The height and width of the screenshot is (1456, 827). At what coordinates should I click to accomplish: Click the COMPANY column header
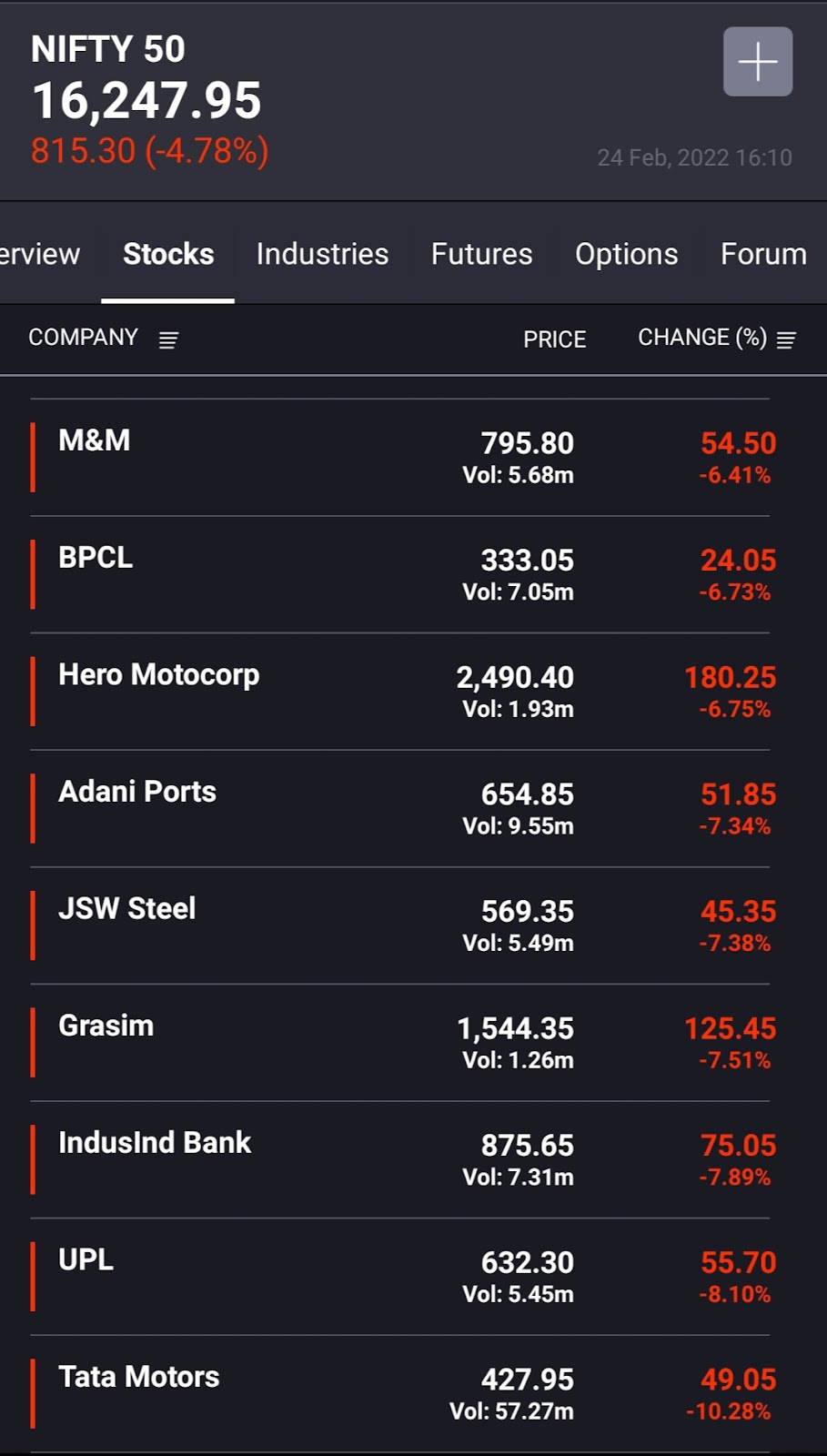(83, 338)
